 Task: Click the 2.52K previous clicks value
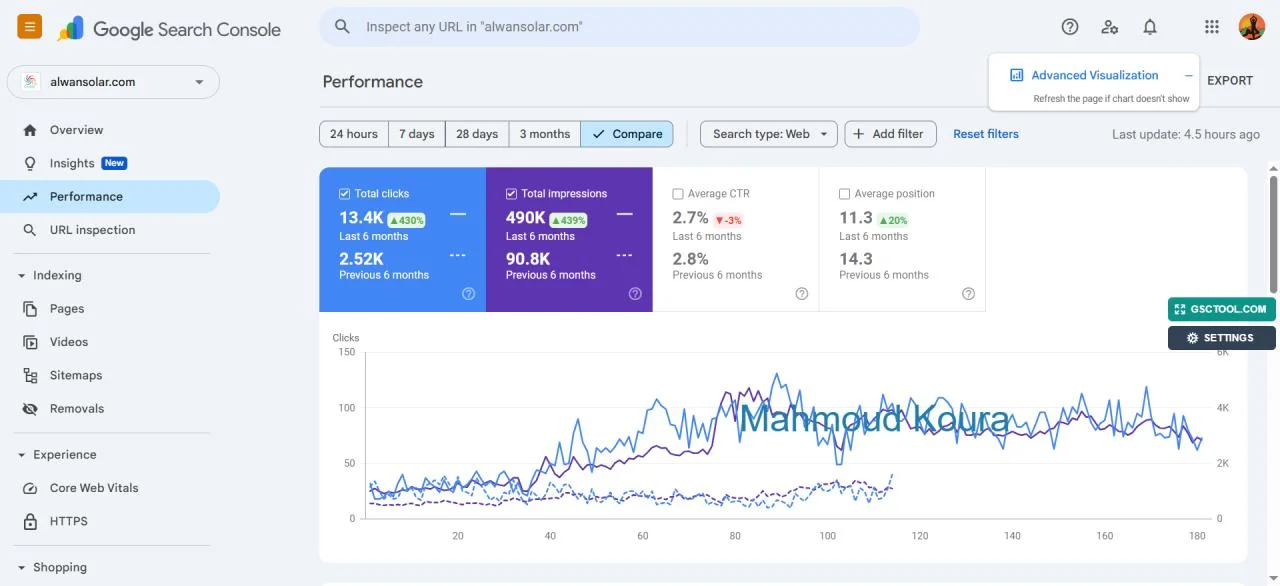[361, 259]
